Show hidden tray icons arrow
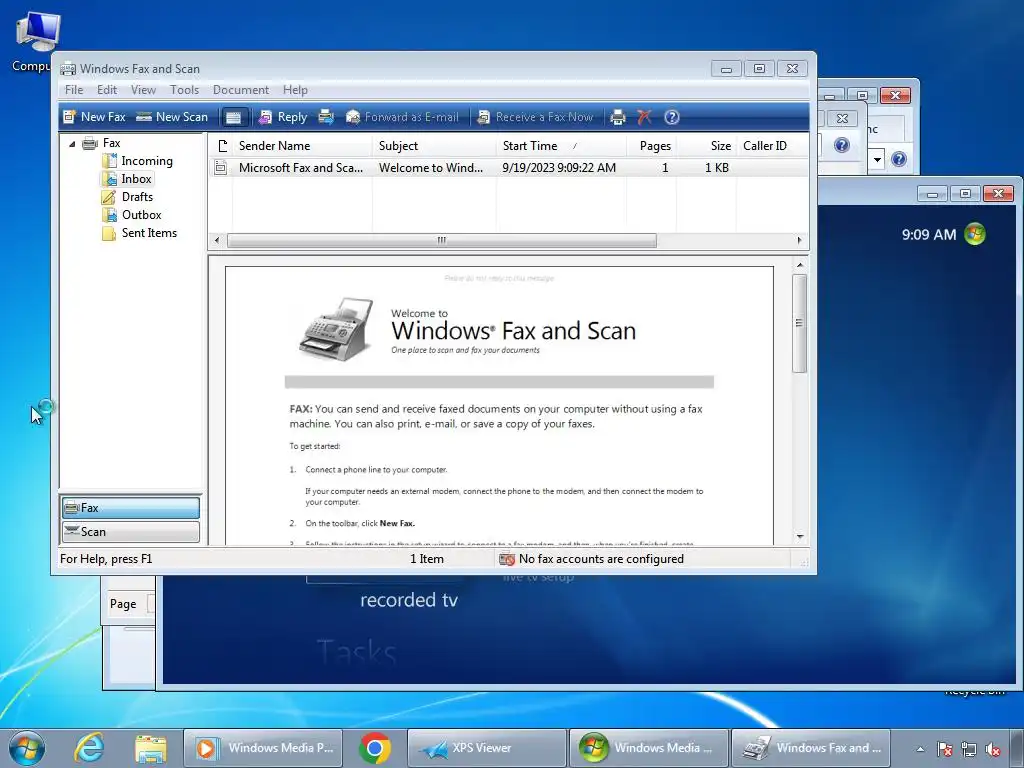 click(x=920, y=749)
